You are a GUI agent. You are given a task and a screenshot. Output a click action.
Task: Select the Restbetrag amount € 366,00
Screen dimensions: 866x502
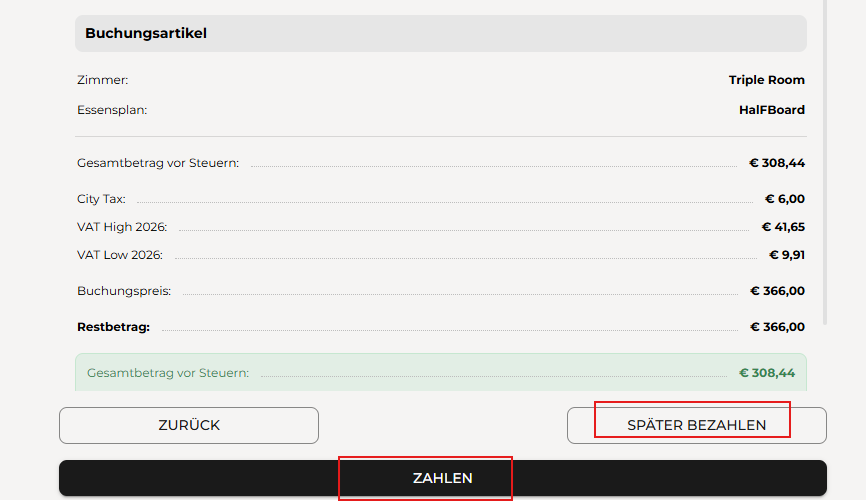pos(777,327)
